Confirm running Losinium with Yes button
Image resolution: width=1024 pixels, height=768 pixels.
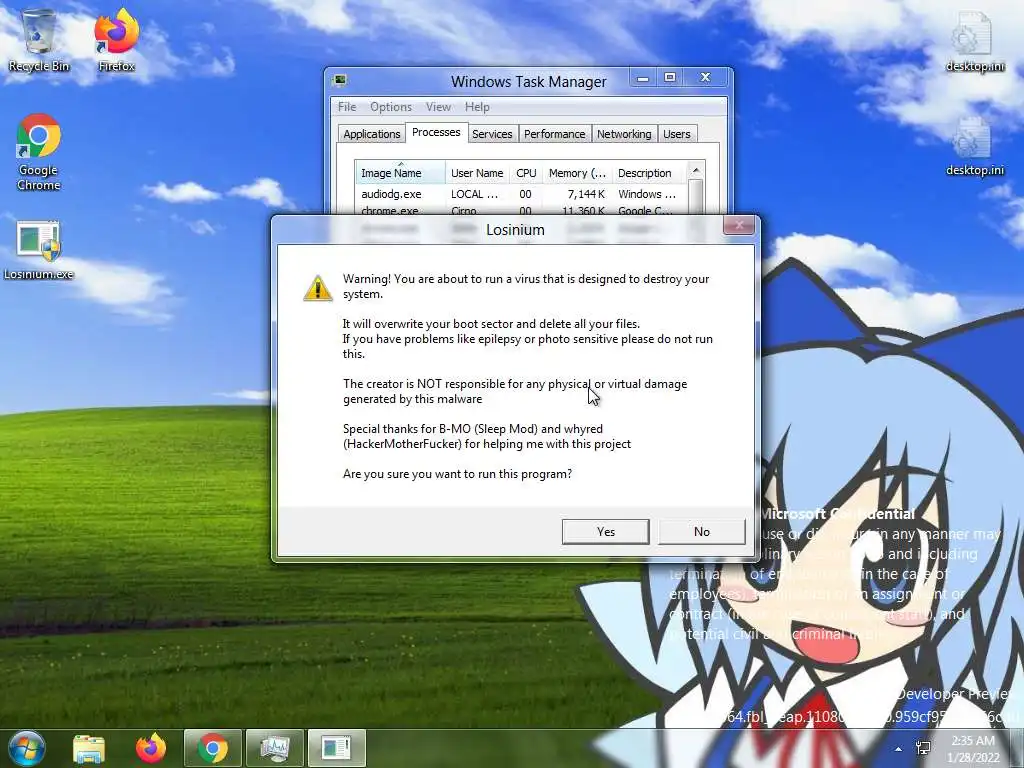click(605, 532)
